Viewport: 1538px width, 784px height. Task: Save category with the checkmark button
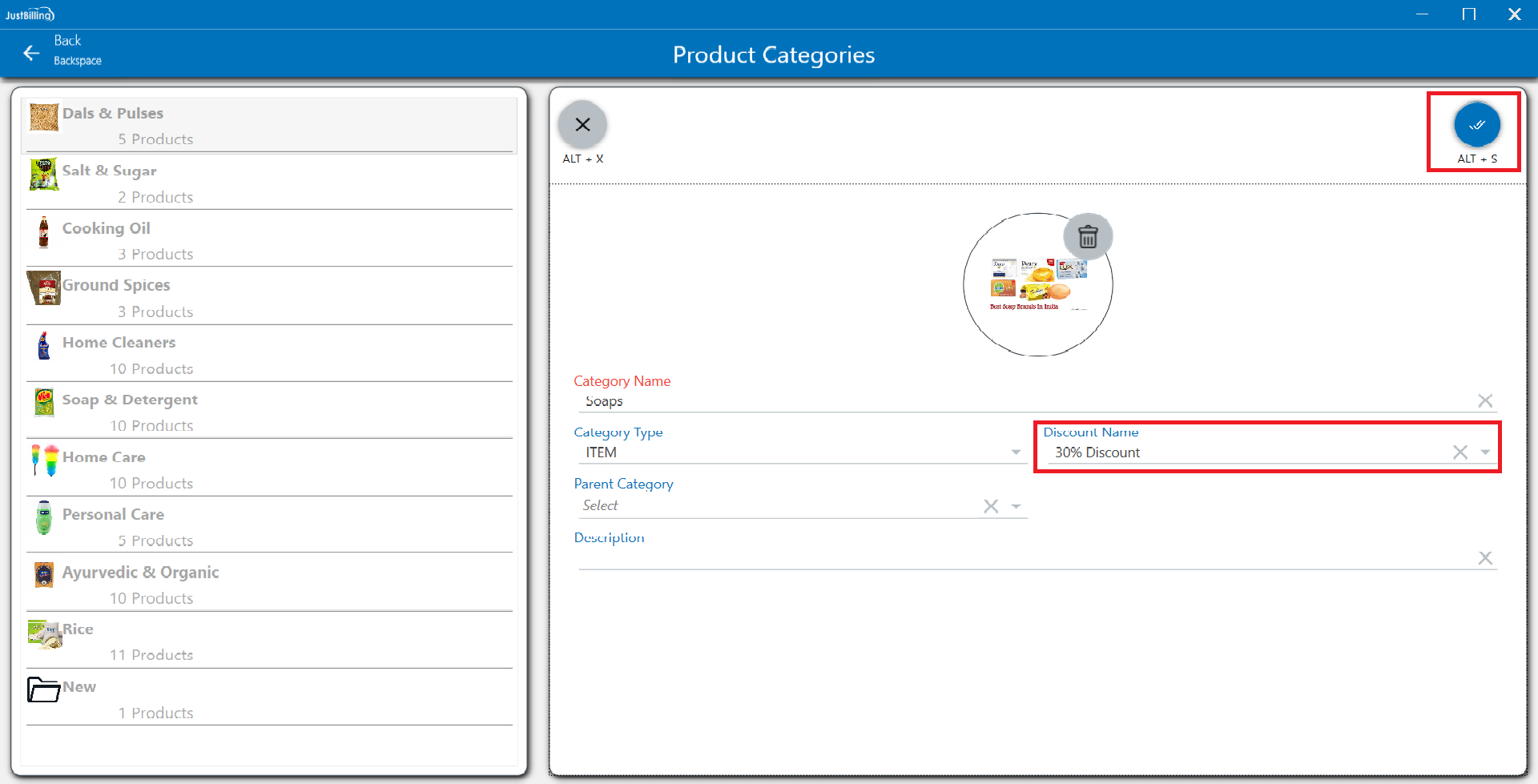click(x=1476, y=125)
